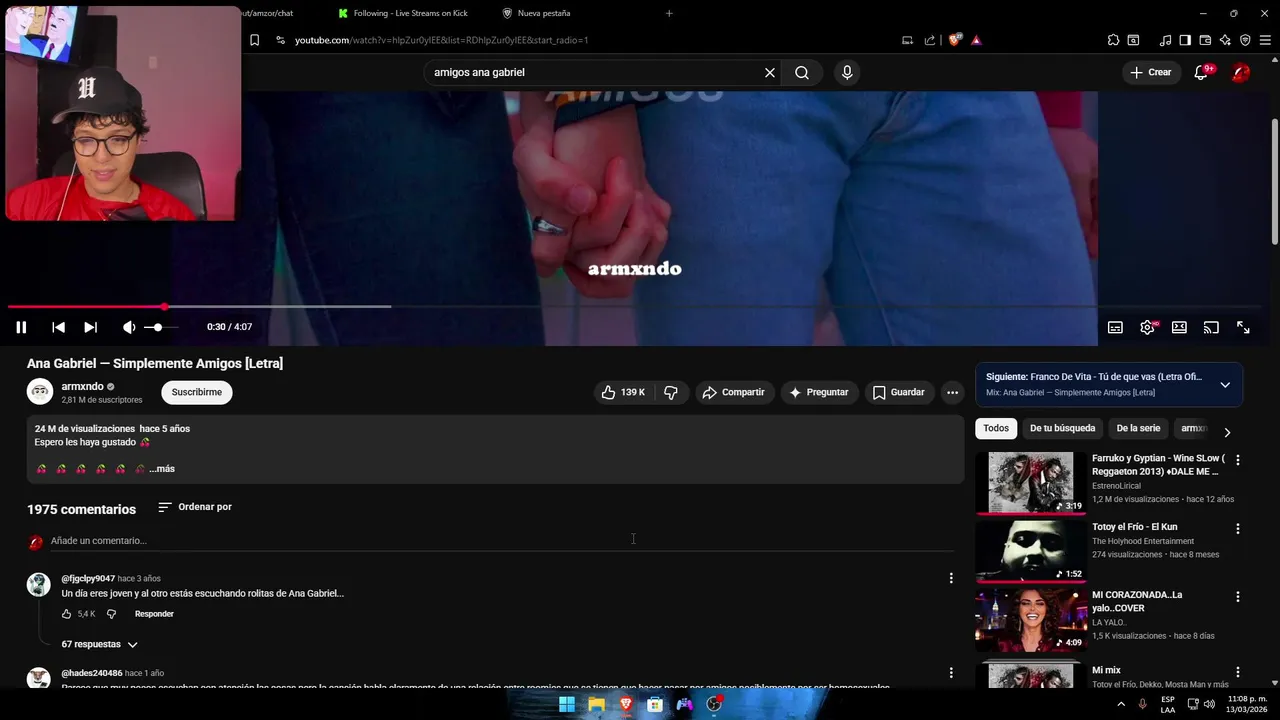Expand the Siguiente mix playlist panel
Viewport: 1280px width, 720px height.
tap(1225, 385)
